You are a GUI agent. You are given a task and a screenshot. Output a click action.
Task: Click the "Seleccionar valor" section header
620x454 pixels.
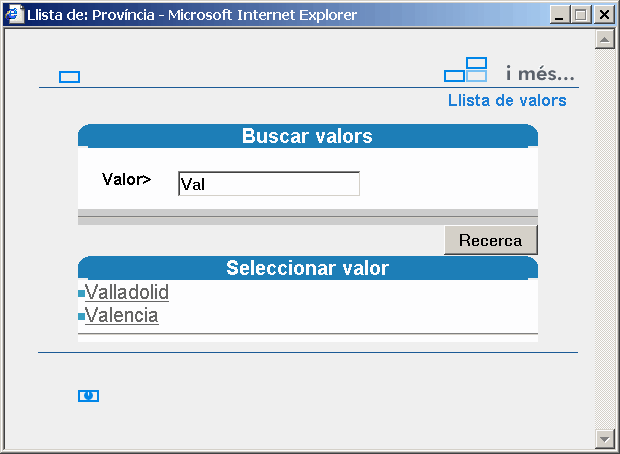[x=307, y=268]
